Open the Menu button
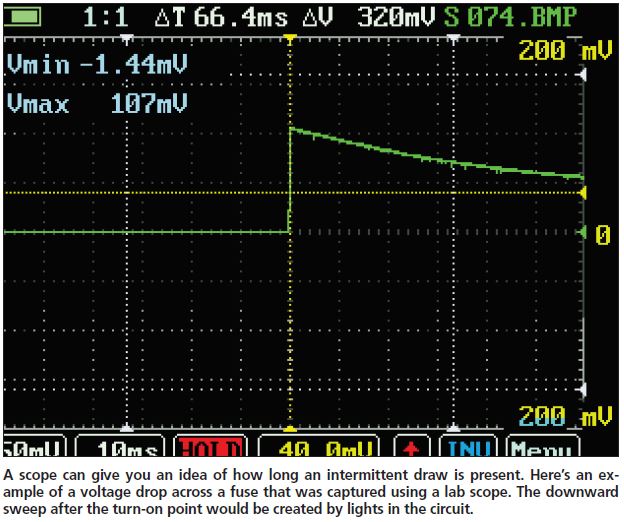This screenshot has width=624, height=522. (x=543, y=446)
